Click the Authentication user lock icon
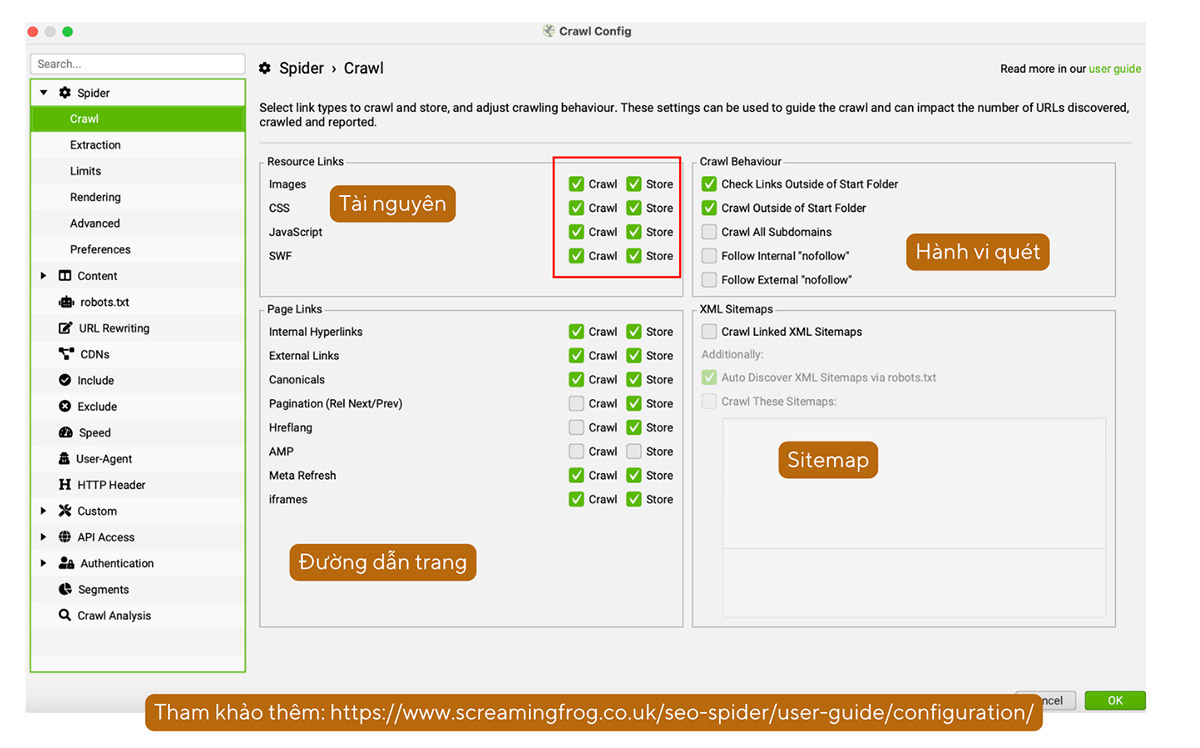This screenshot has height=748, width=1200. [66, 563]
